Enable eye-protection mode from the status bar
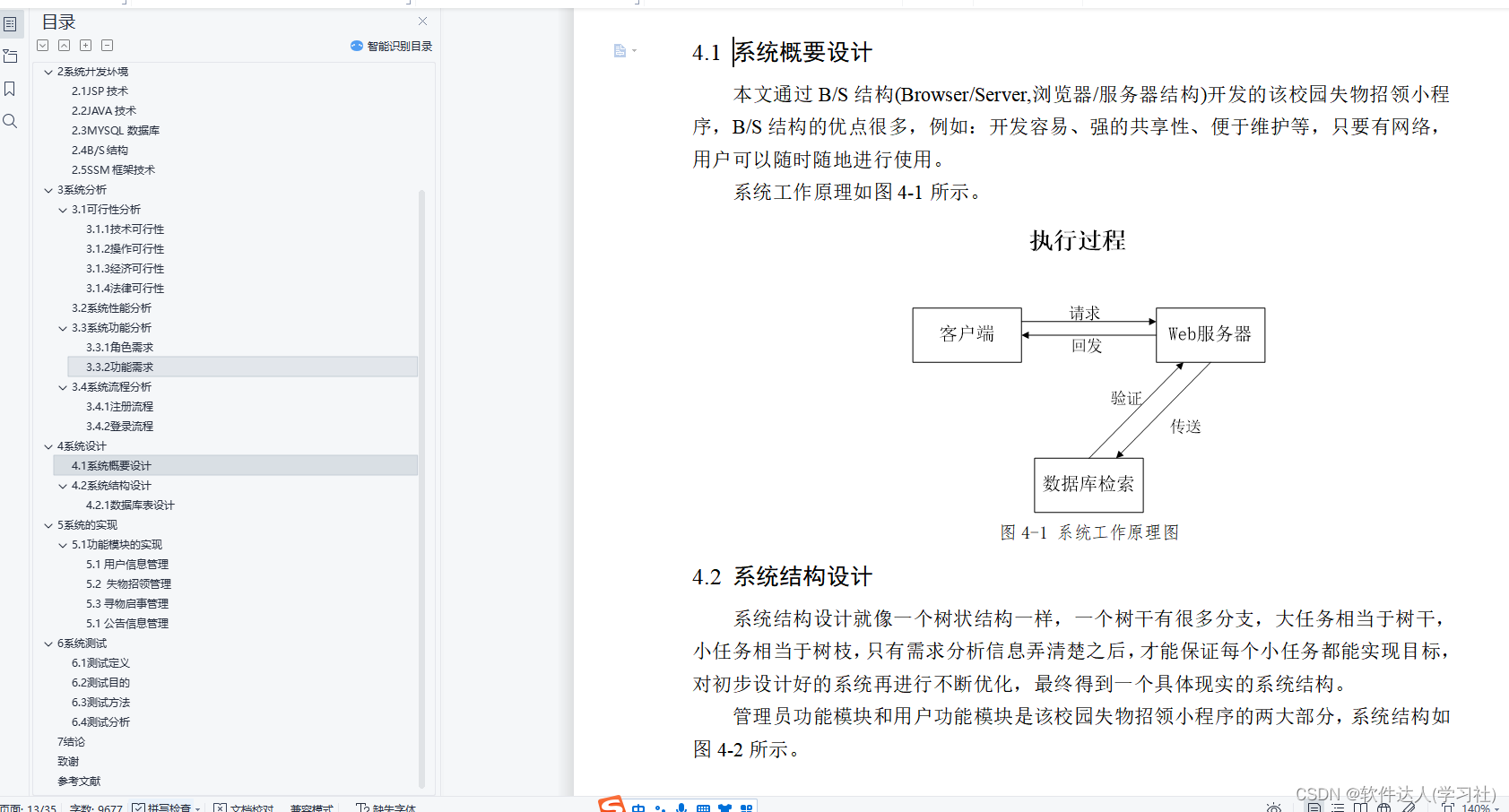The image size is (1509, 812). [x=1274, y=808]
